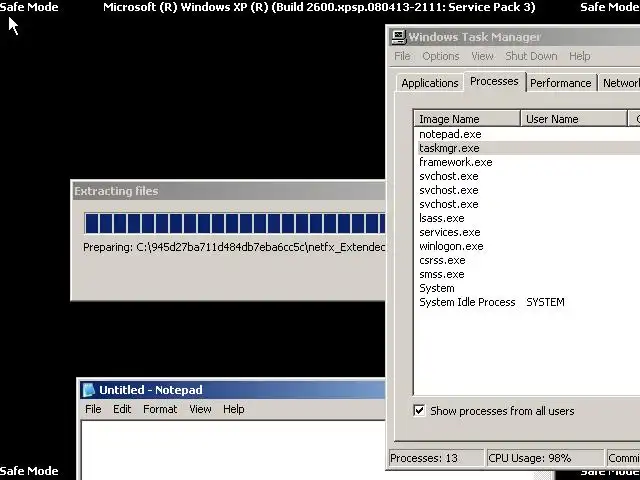Sort by Image Name column header

tap(467, 119)
